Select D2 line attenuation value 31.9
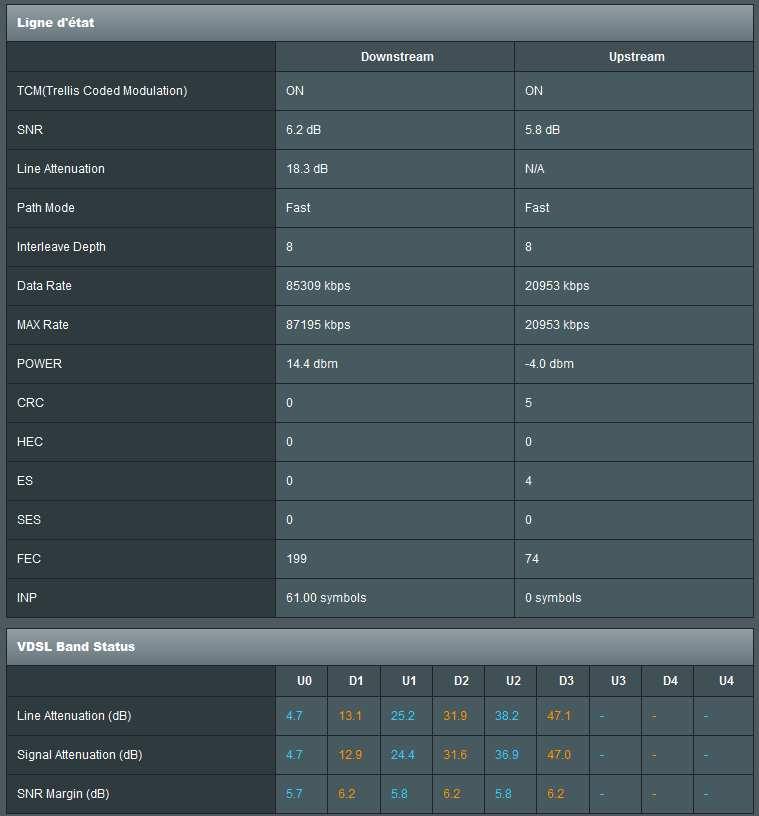The image size is (759, 816). [x=455, y=716]
